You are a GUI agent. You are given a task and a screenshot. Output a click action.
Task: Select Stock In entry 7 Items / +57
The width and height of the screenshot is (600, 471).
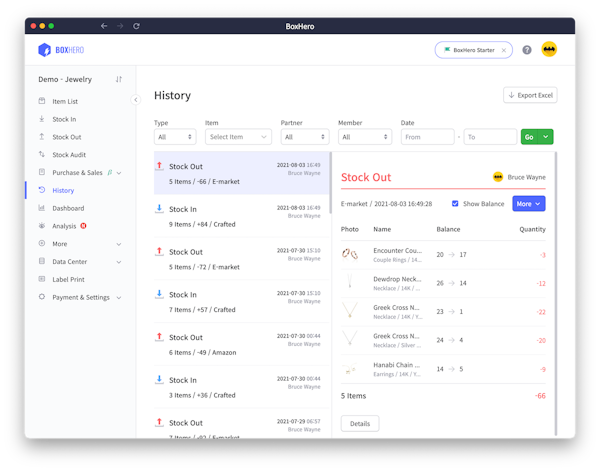pyautogui.click(x=242, y=302)
